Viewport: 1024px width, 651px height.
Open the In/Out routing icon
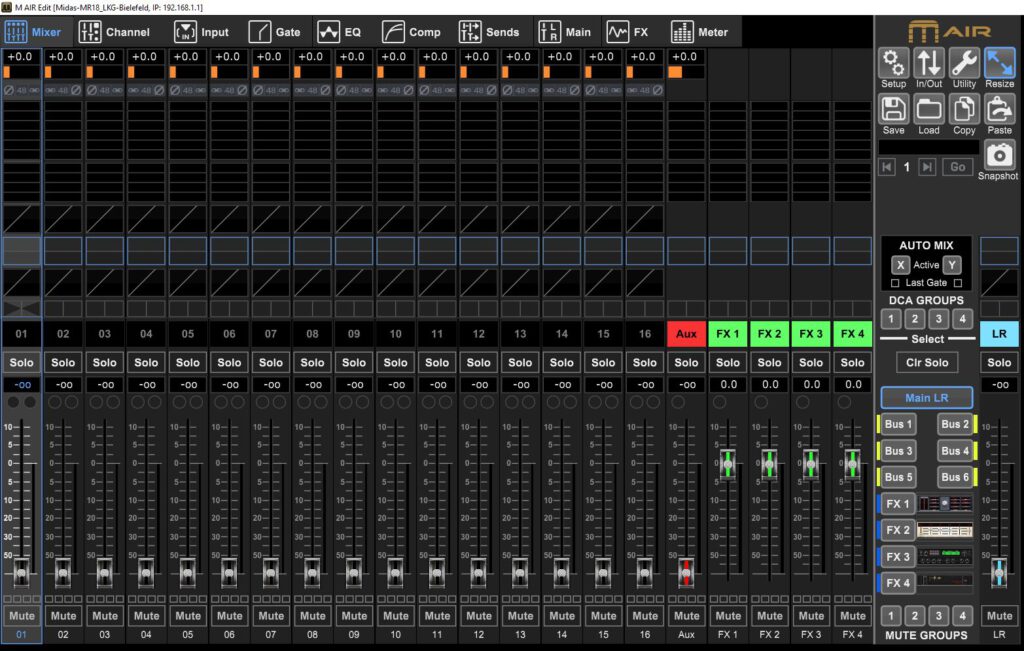pyautogui.click(x=929, y=63)
